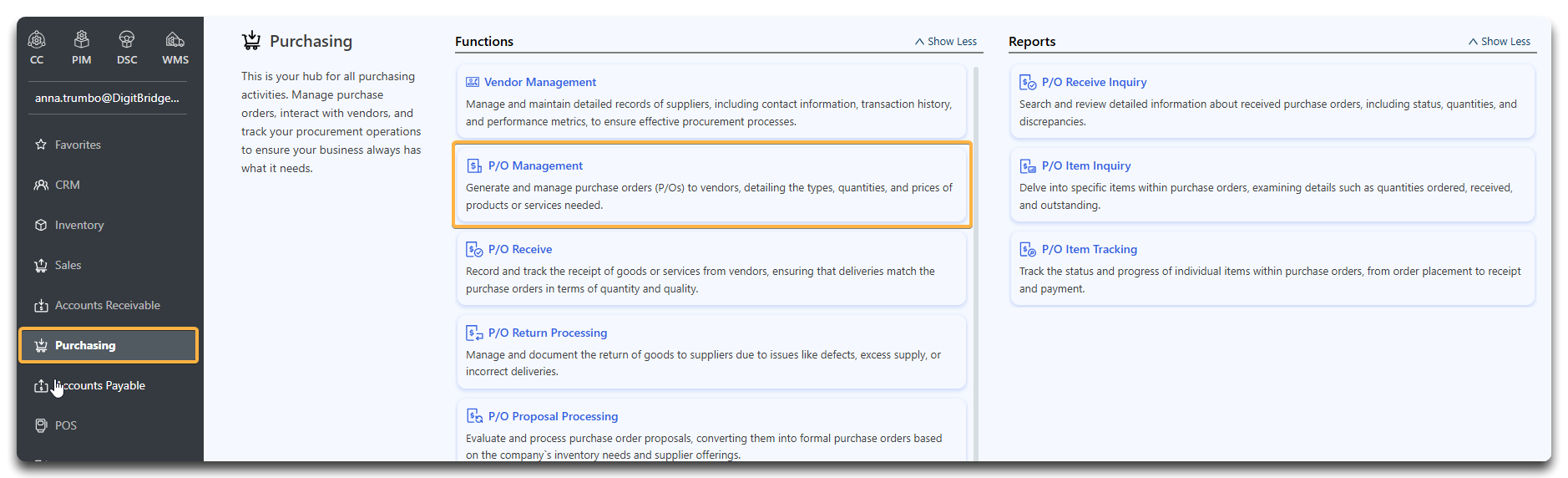Open the DSC module icon
The width and height of the screenshot is (1568, 478).
coord(127,39)
